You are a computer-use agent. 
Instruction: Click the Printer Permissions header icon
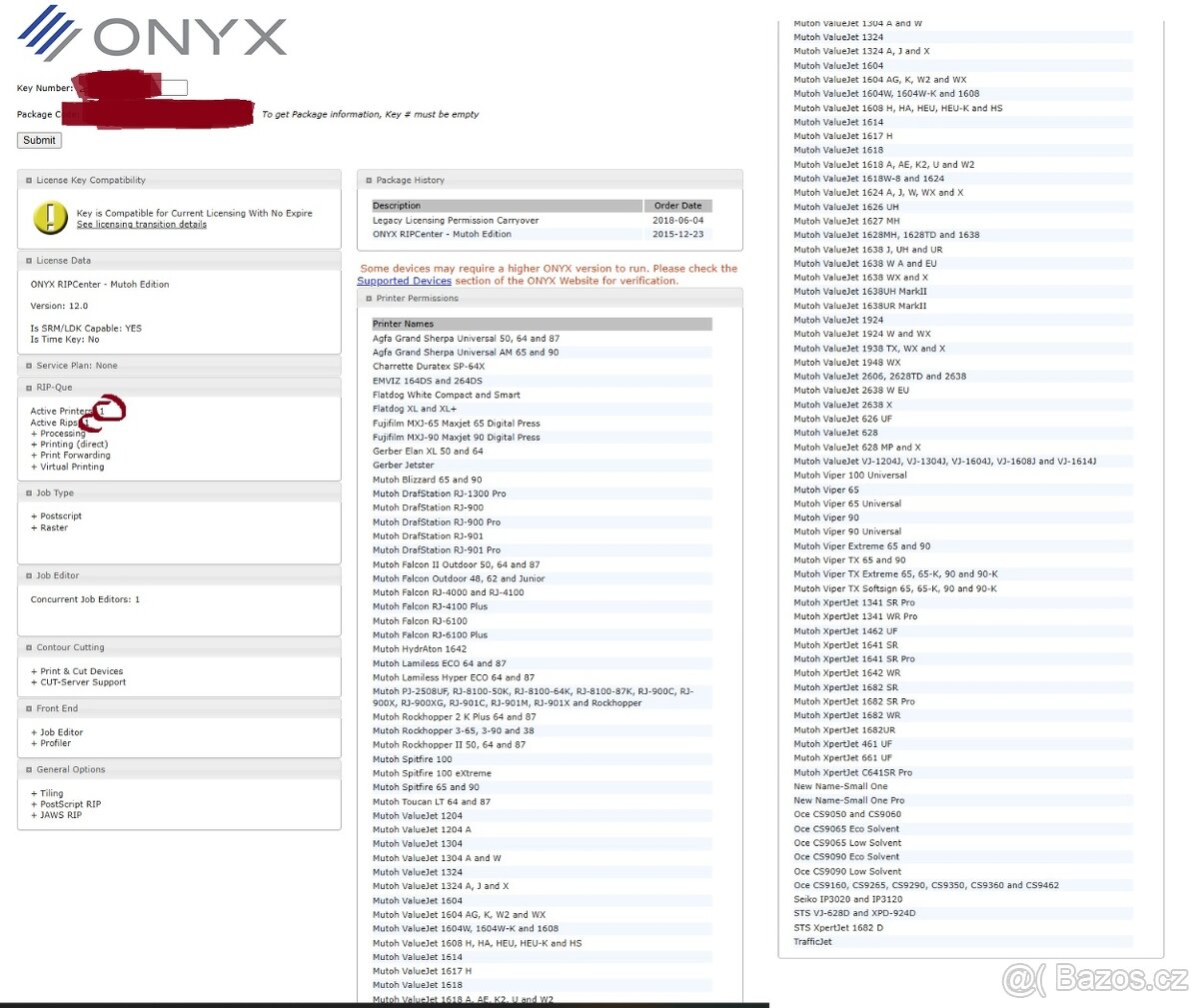pos(369,299)
